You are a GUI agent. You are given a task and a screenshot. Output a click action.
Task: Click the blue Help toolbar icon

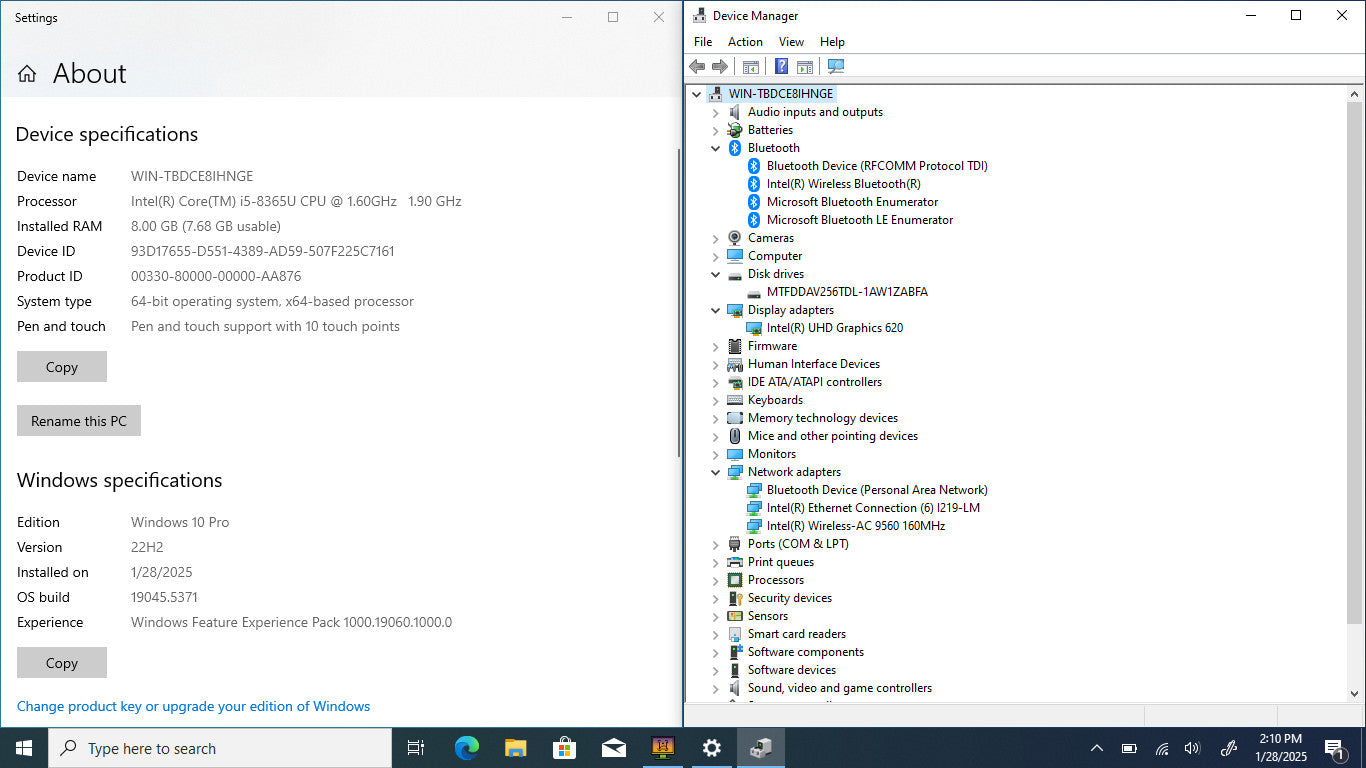click(781, 67)
